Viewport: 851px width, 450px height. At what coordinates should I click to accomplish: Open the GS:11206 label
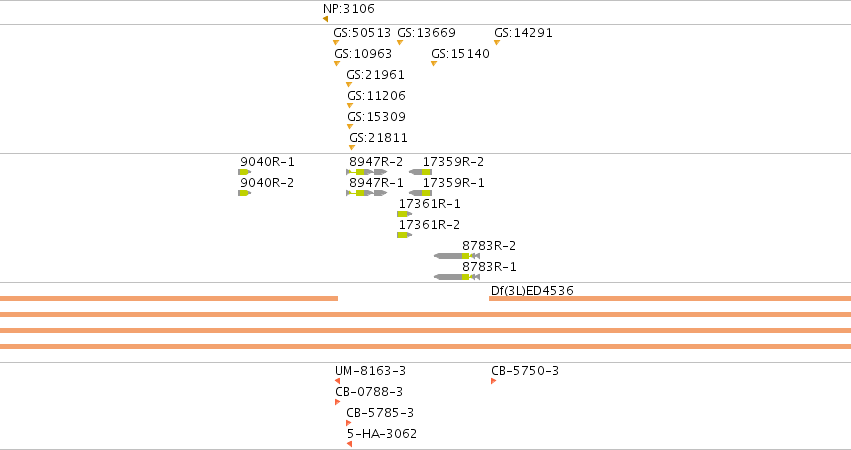(x=377, y=96)
